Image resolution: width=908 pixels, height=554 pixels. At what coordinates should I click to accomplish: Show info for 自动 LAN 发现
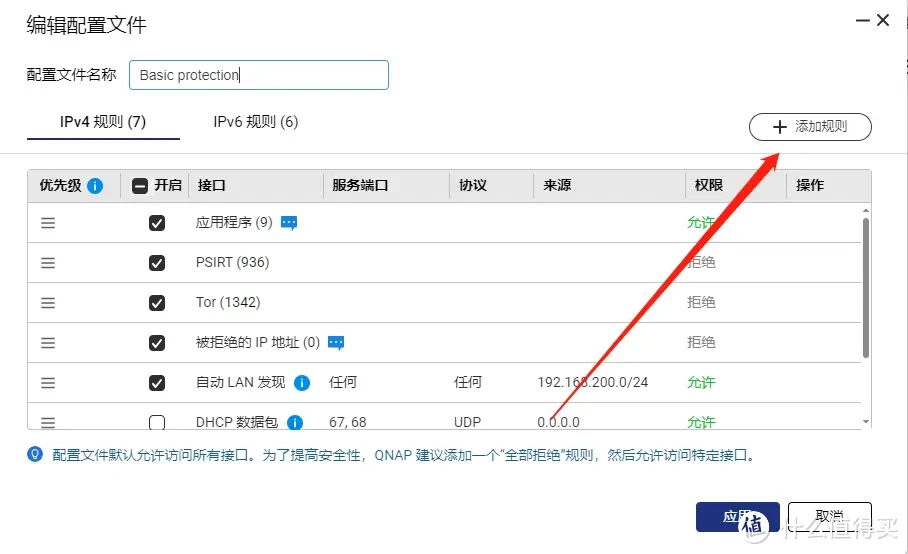pos(302,383)
